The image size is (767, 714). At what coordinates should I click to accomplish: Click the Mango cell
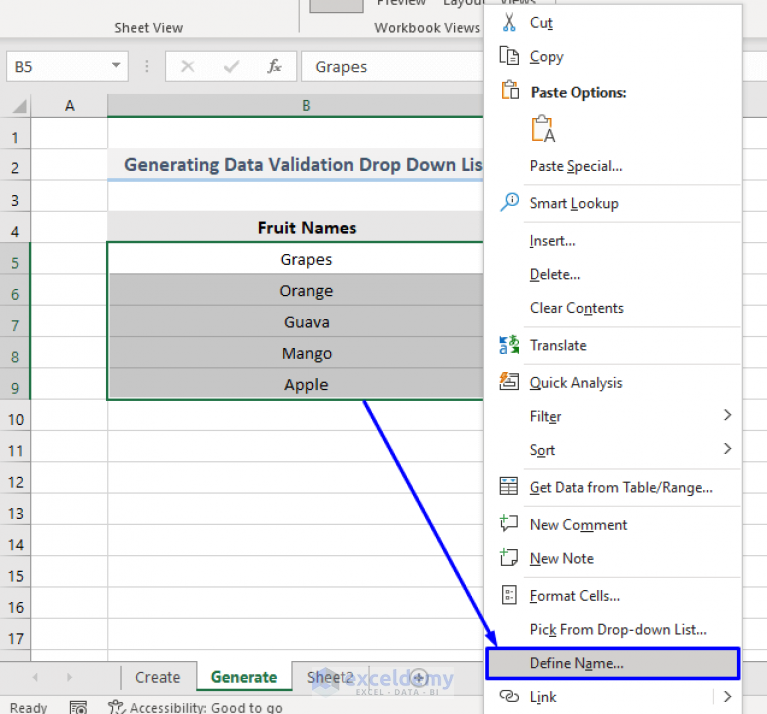click(295, 353)
